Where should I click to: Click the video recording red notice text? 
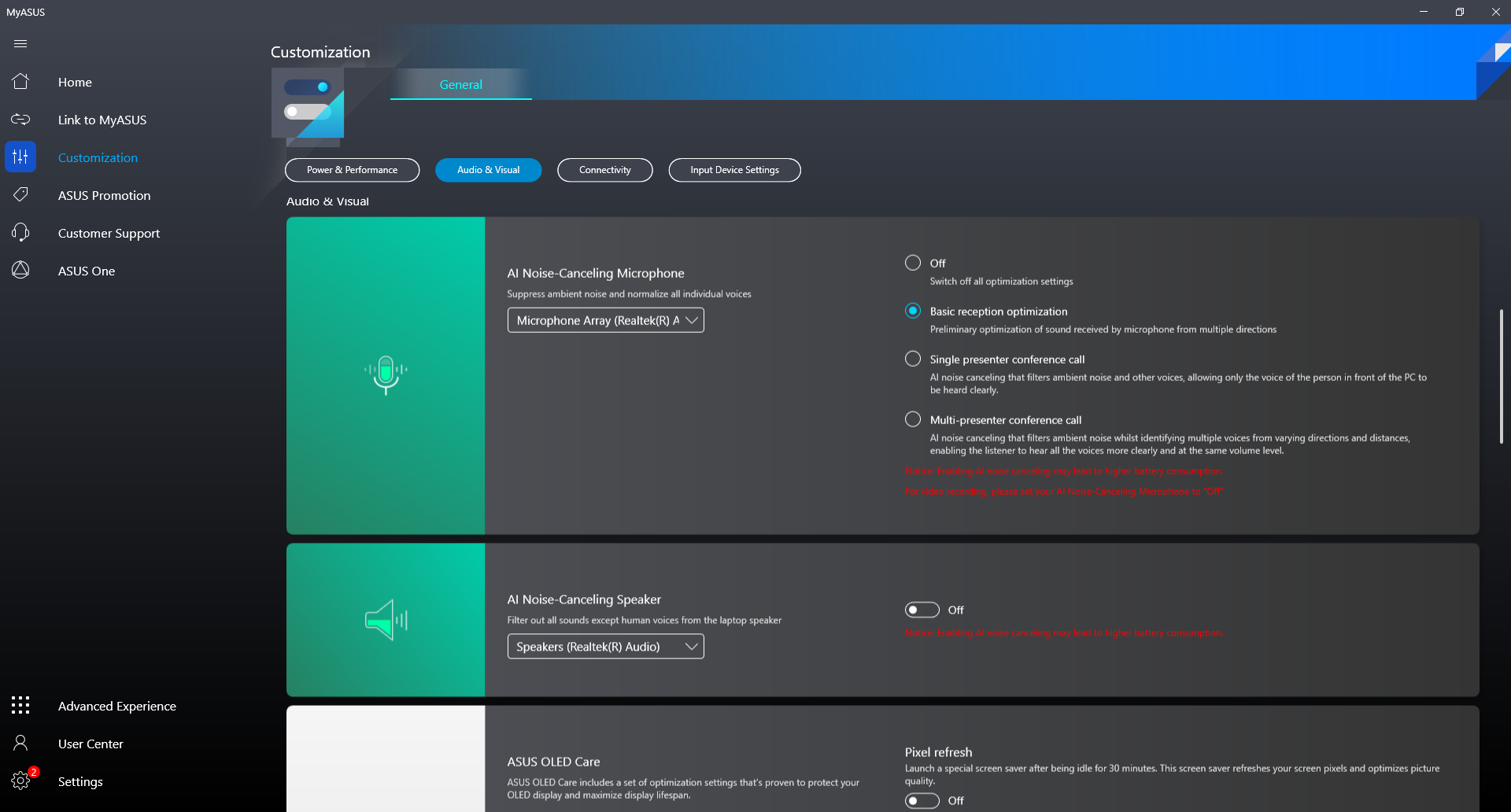pos(1064,492)
